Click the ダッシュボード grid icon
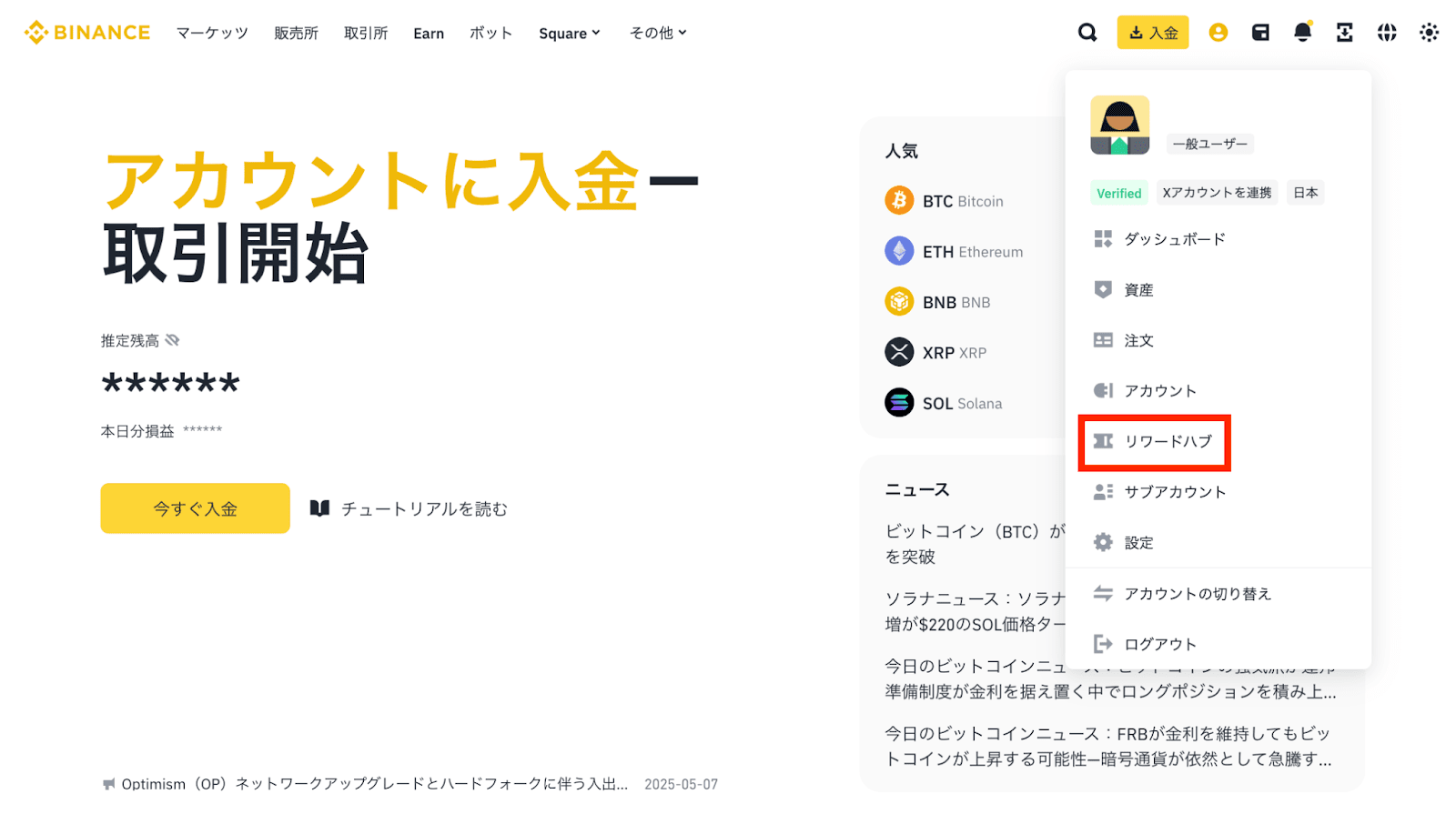The height and width of the screenshot is (834, 1456). click(1103, 239)
